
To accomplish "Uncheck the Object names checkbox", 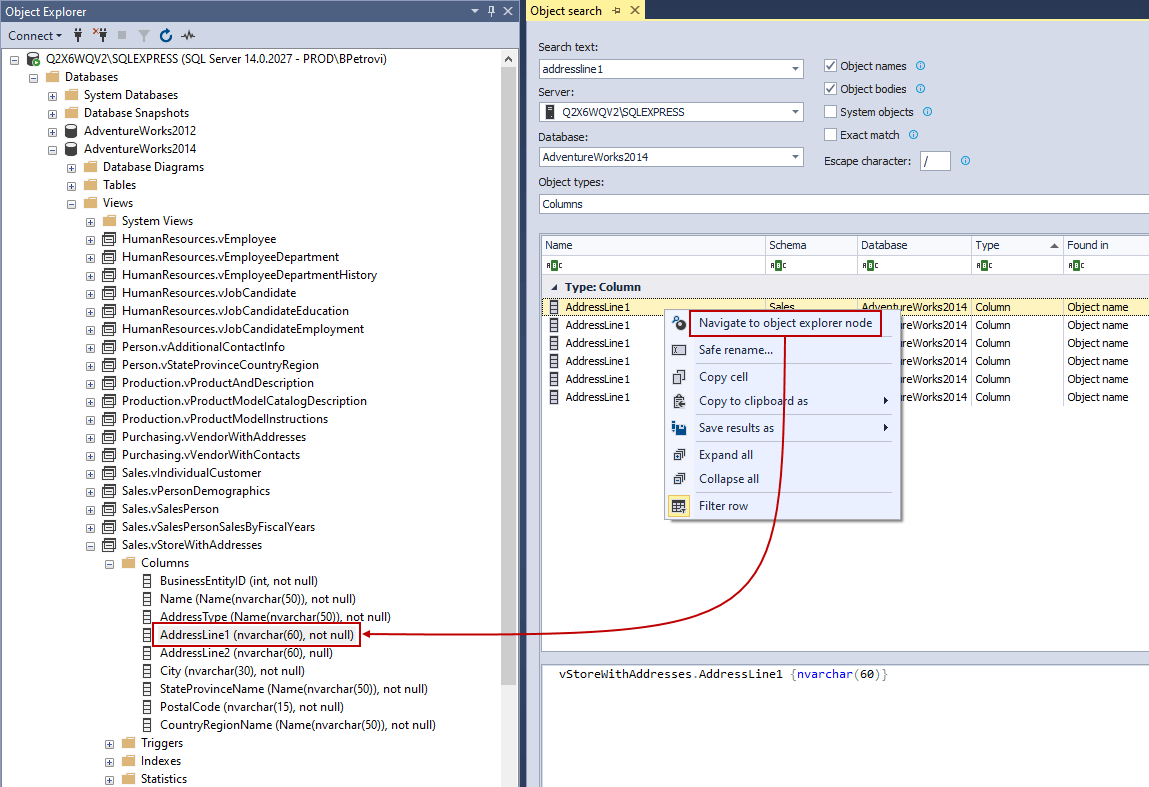I will click(830, 66).
